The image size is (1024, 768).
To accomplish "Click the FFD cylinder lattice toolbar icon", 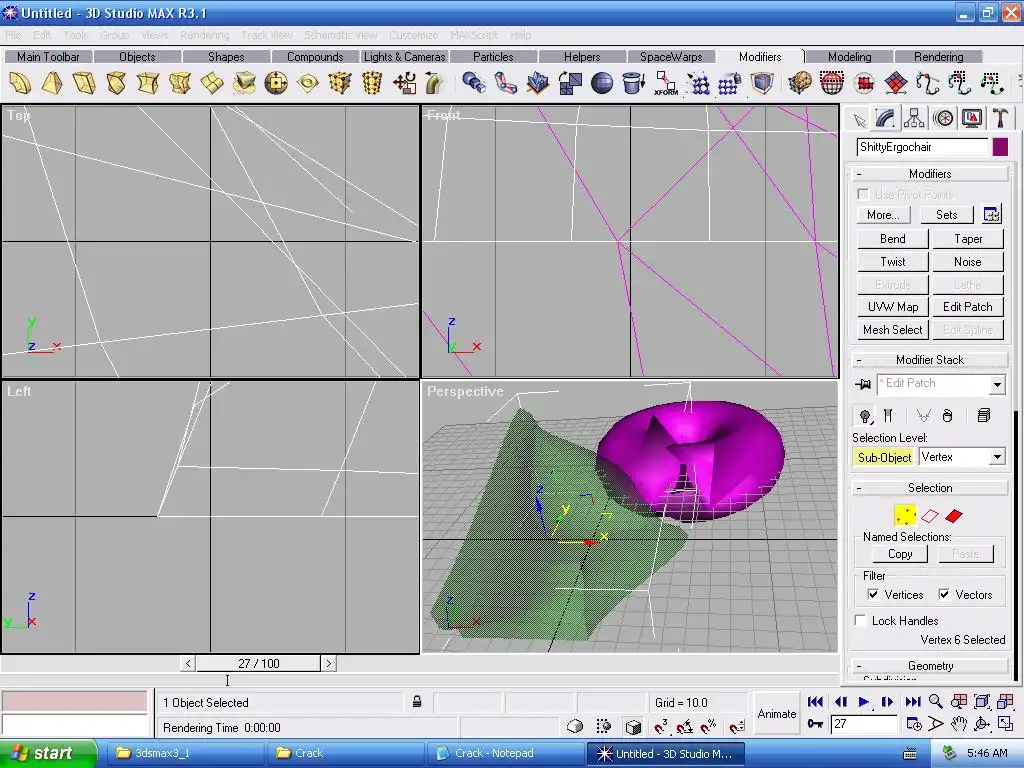I will tap(372, 84).
